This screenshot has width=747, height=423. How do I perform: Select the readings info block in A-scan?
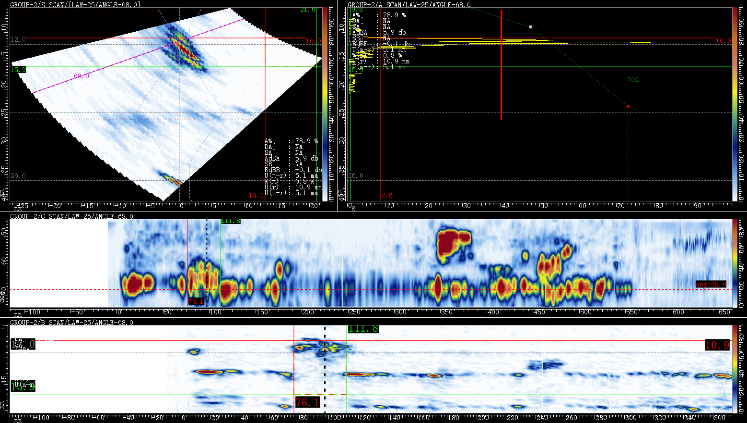tap(379, 40)
